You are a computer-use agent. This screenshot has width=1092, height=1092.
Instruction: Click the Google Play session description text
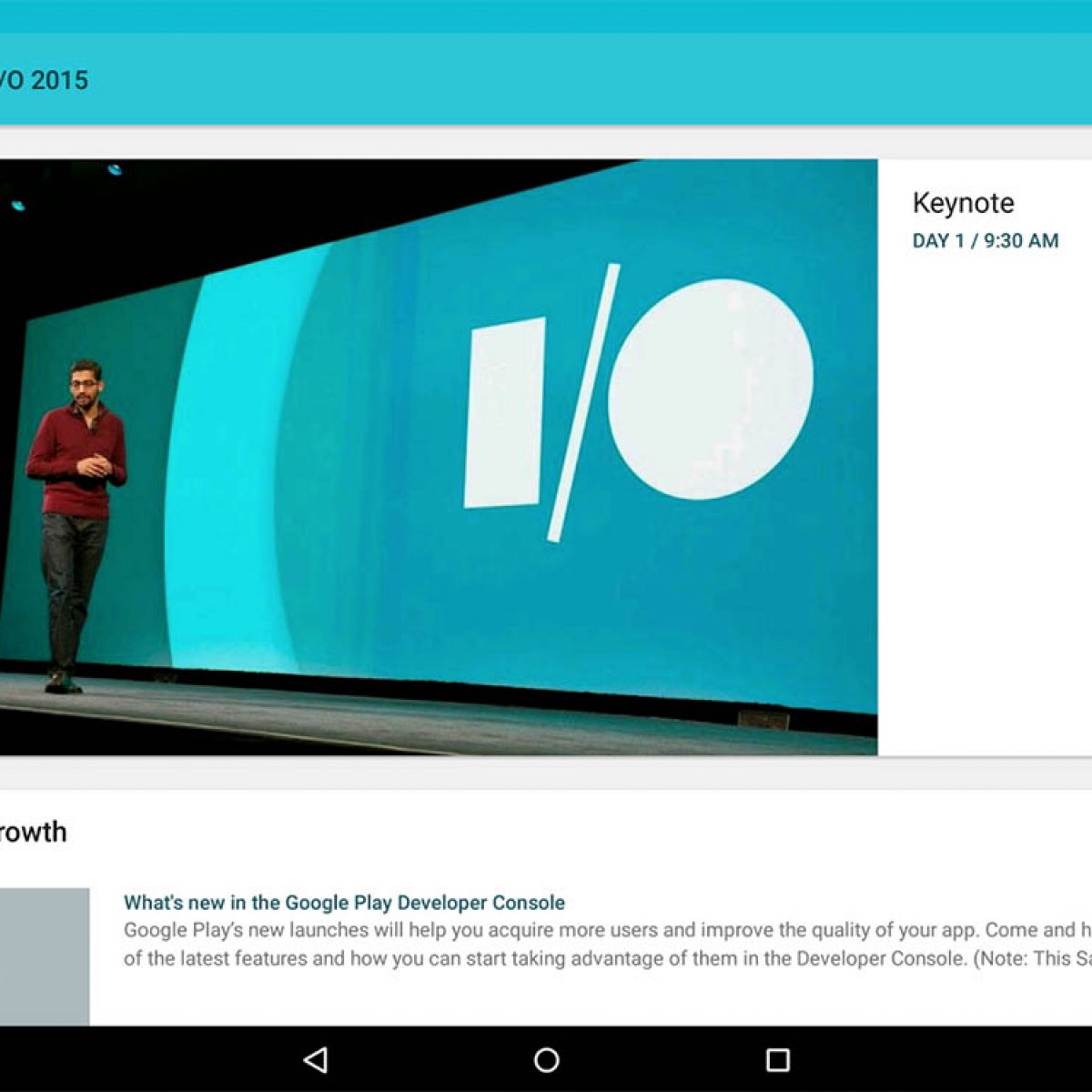601,945
